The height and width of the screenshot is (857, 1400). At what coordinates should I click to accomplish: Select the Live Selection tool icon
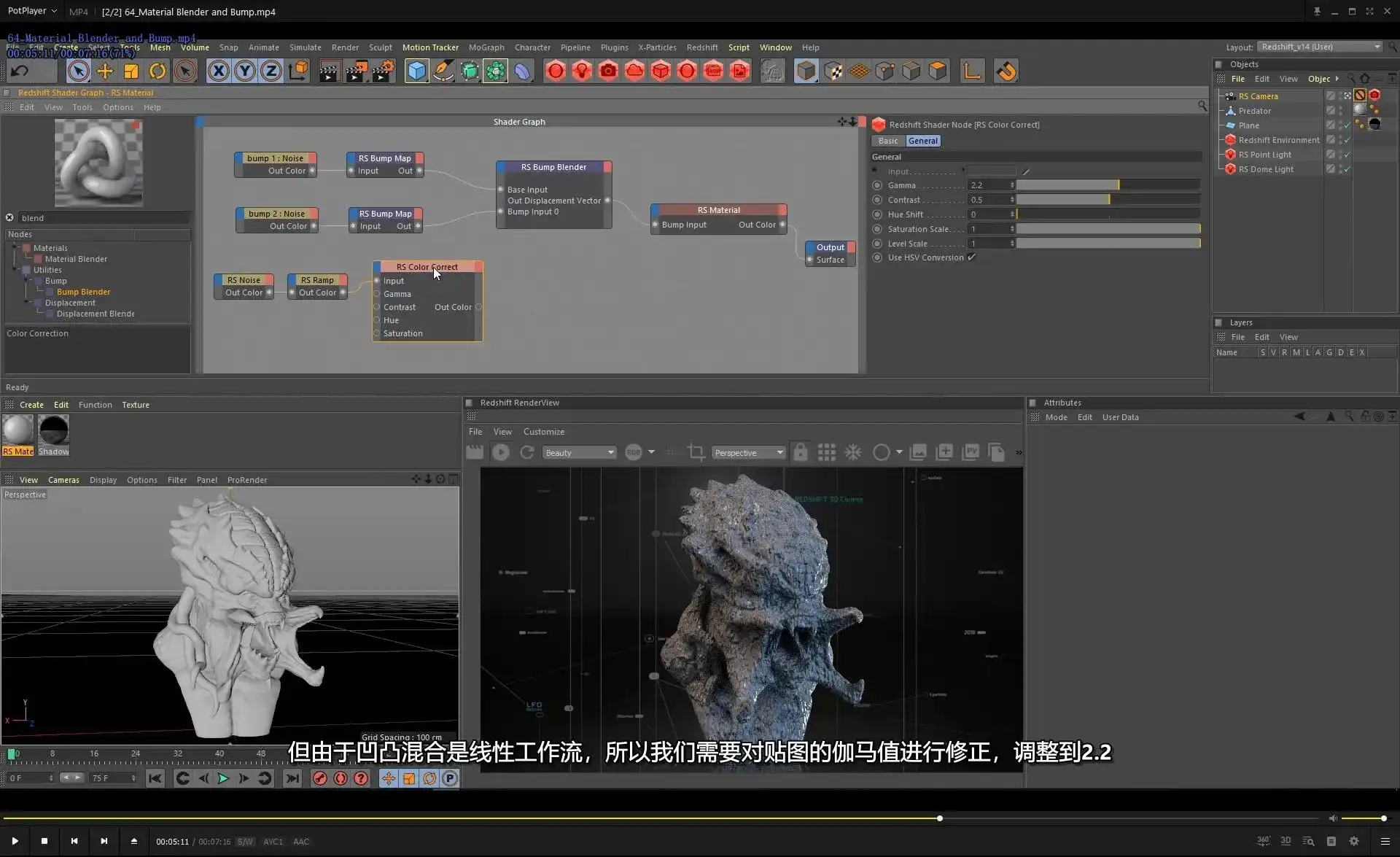point(79,71)
